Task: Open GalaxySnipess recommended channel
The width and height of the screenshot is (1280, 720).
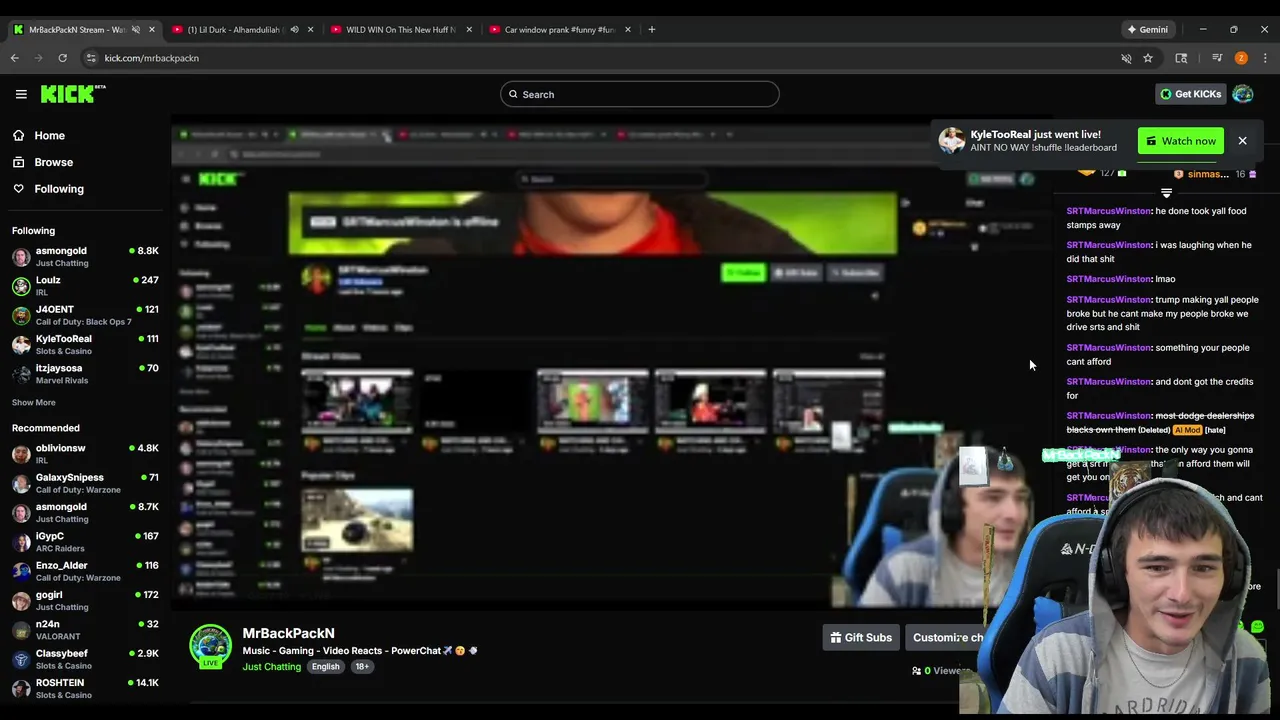Action: click(84, 483)
